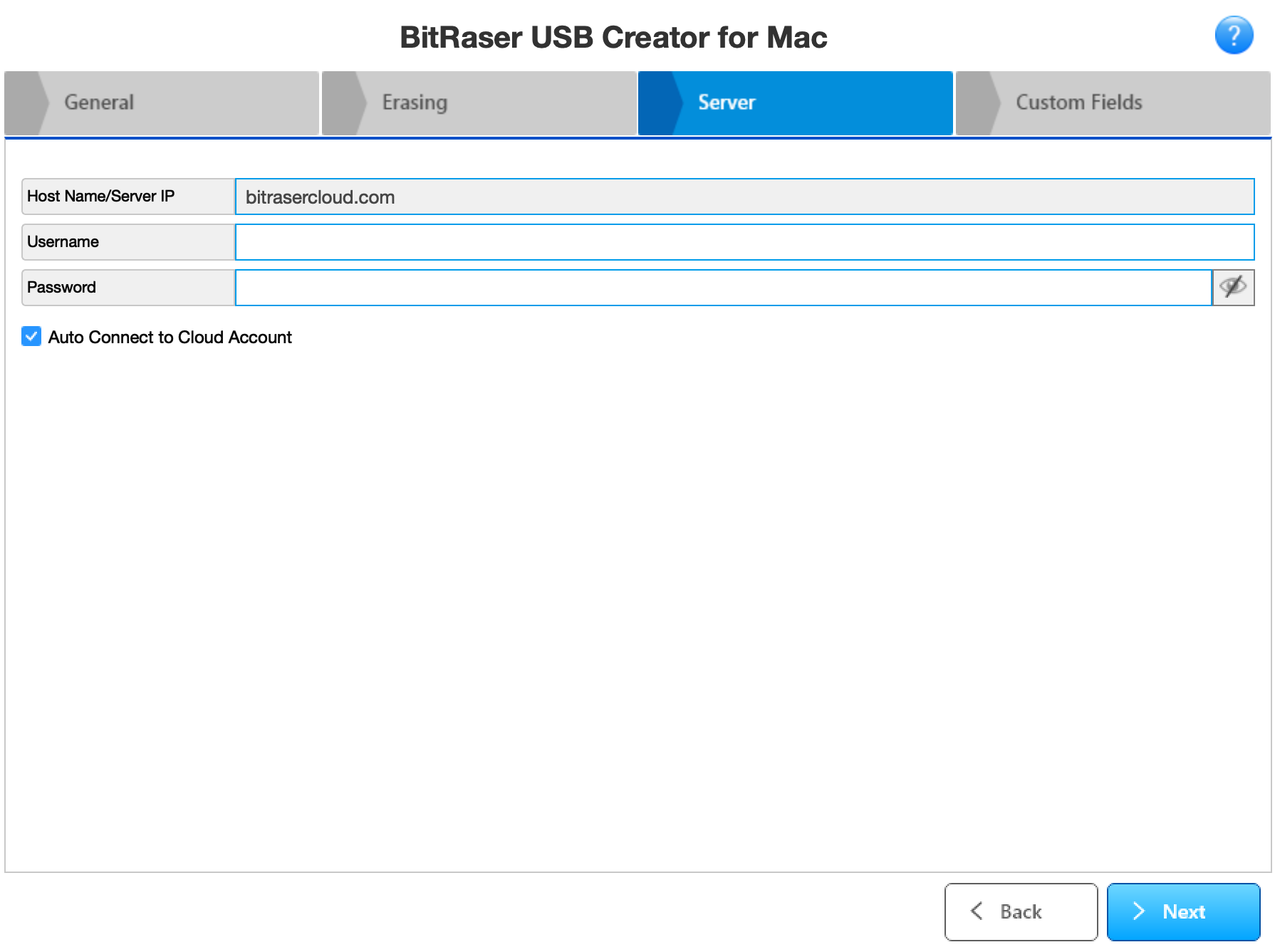Click into the Password input field
1275x952 pixels.
coord(724,288)
